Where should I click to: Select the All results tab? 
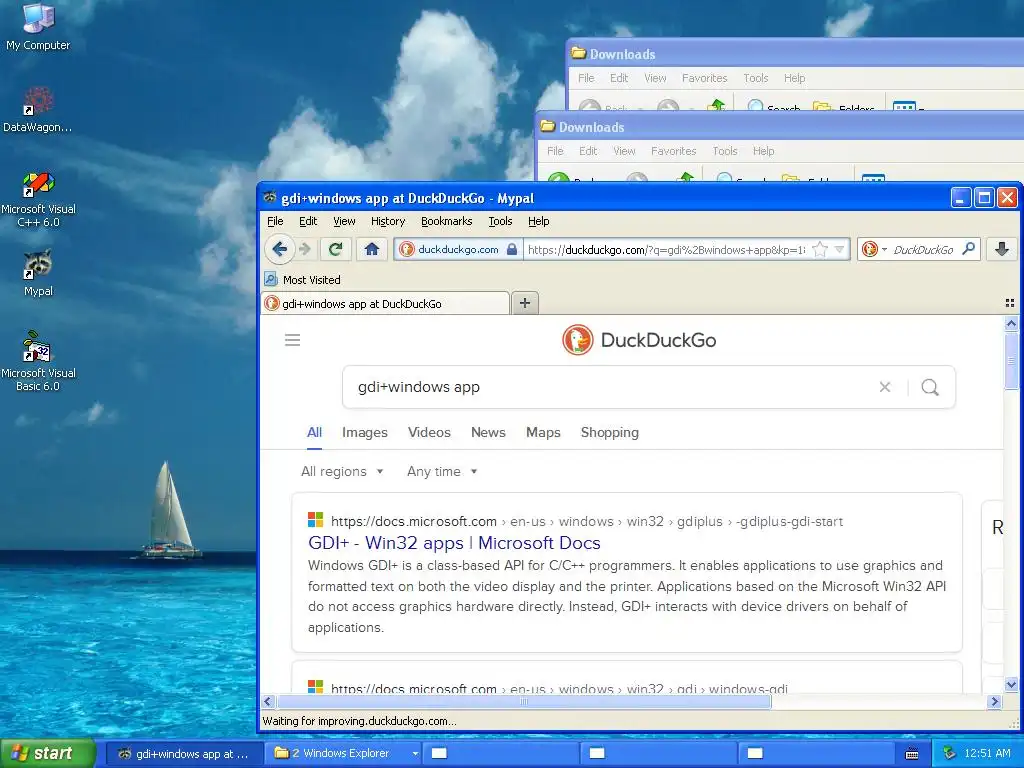(x=314, y=432)
